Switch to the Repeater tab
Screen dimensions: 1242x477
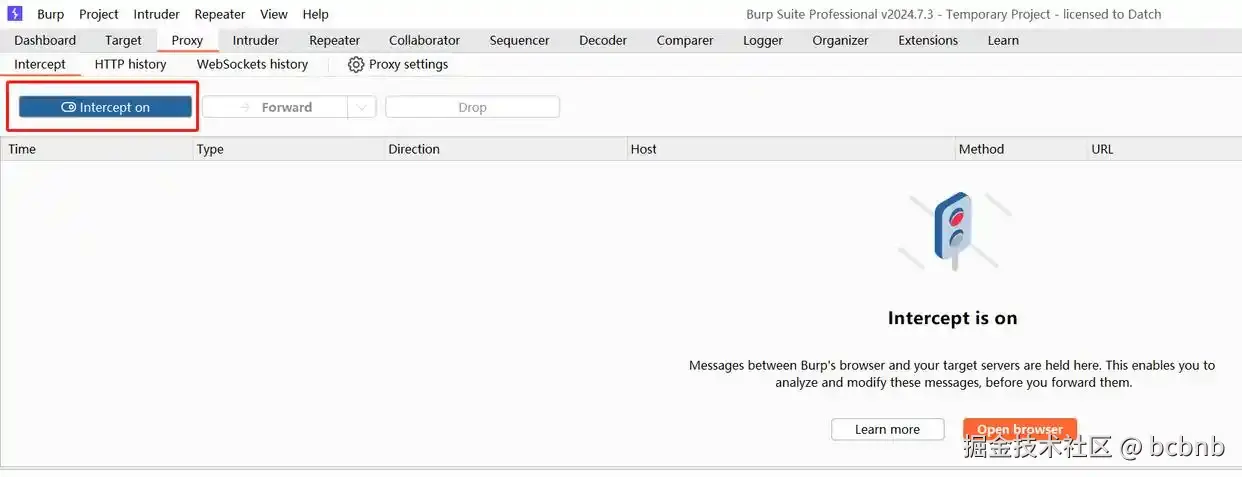click(x=334, y=40)
